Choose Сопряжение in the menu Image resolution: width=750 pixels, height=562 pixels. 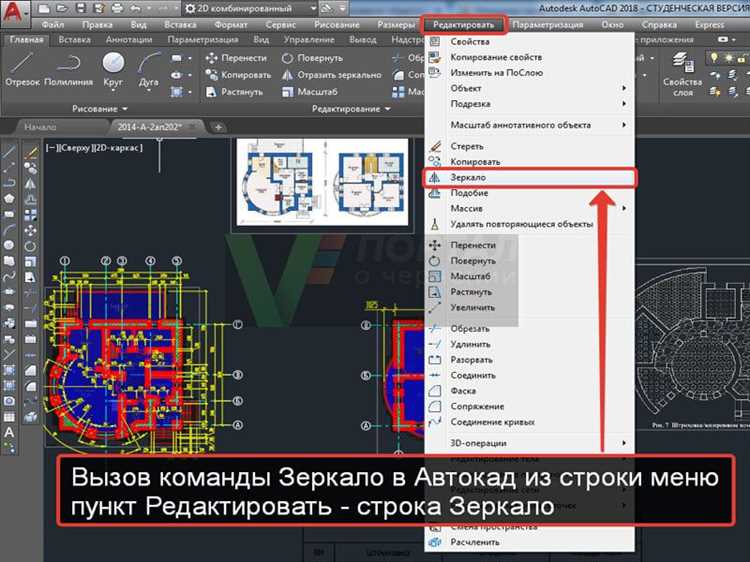tap(477, 407)
